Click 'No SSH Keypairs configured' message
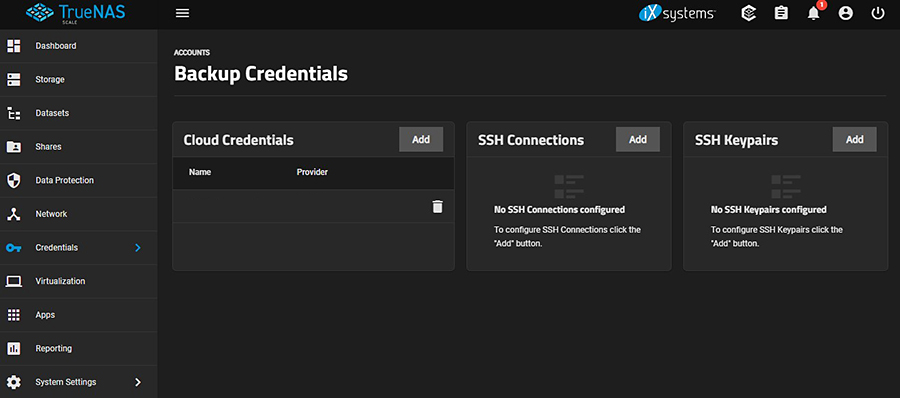 [x=769, y=210]
